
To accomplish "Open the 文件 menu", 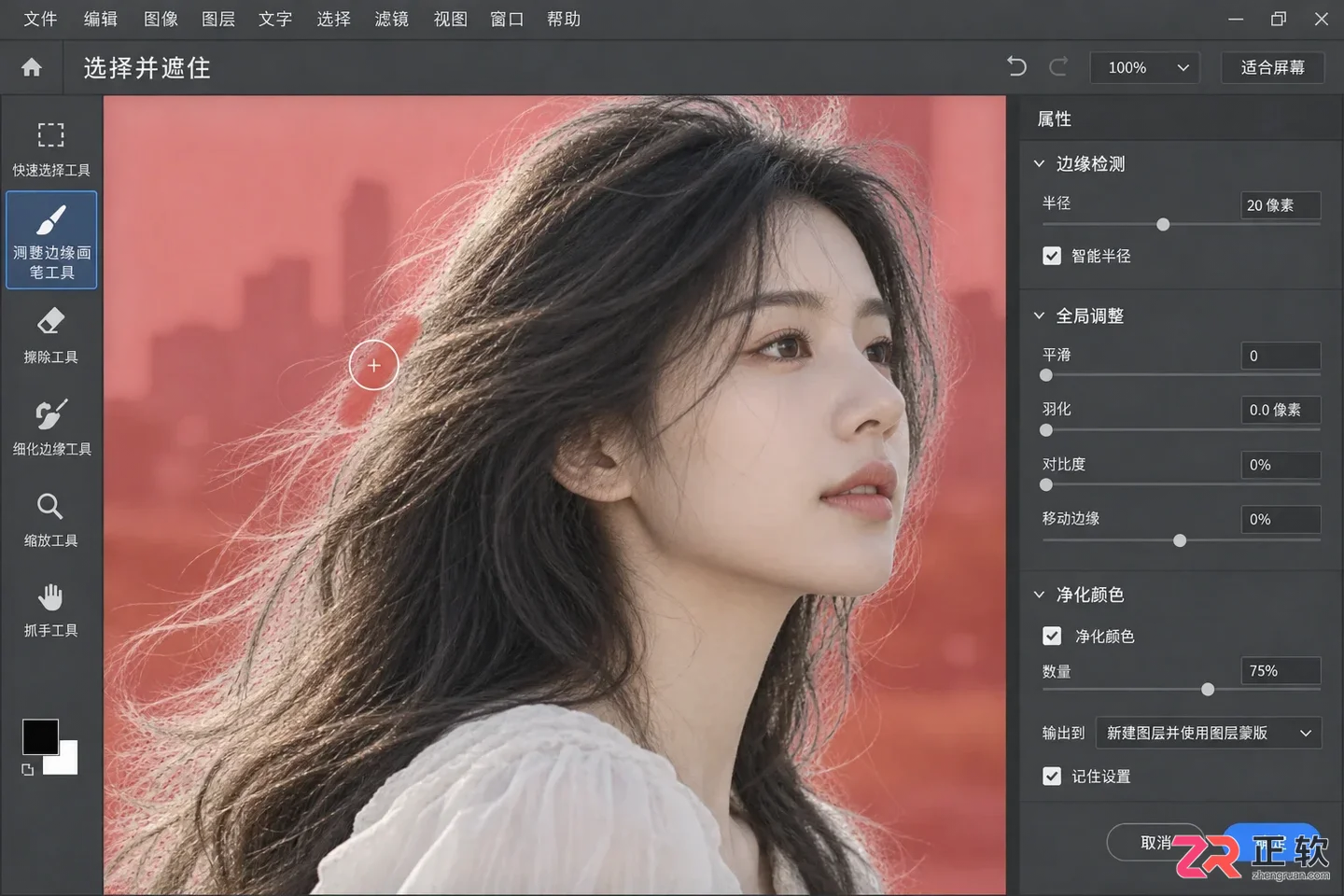I will tap(40, 19).
